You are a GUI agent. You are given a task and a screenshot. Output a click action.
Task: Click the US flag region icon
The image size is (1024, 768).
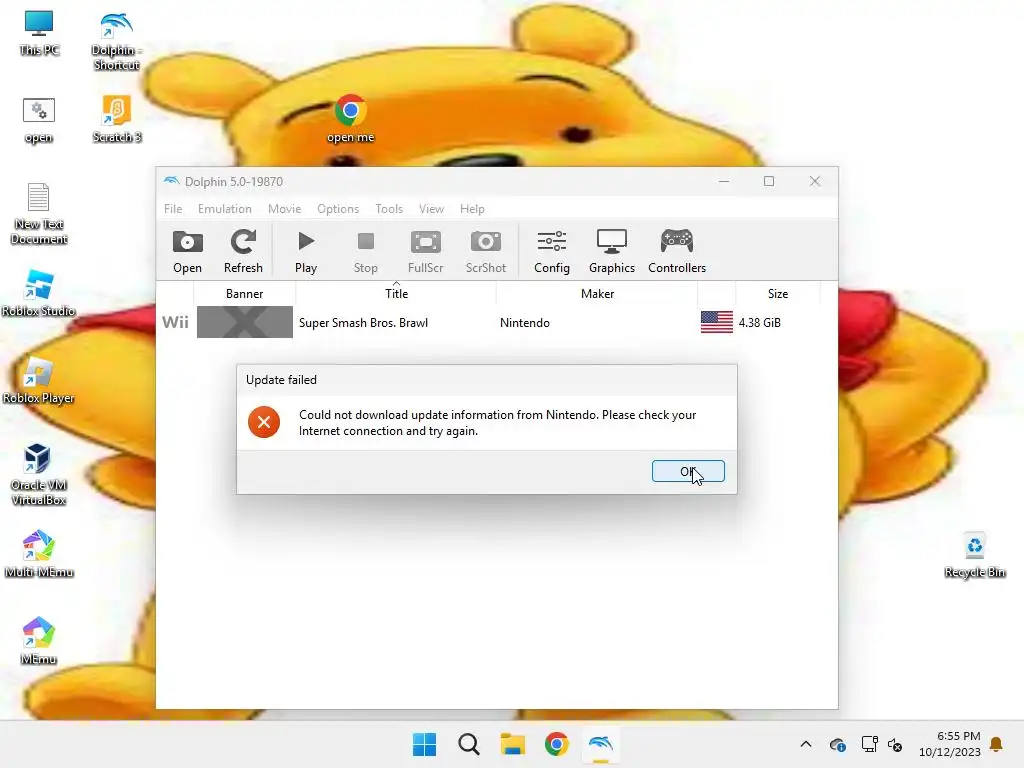tap(716, 323)
